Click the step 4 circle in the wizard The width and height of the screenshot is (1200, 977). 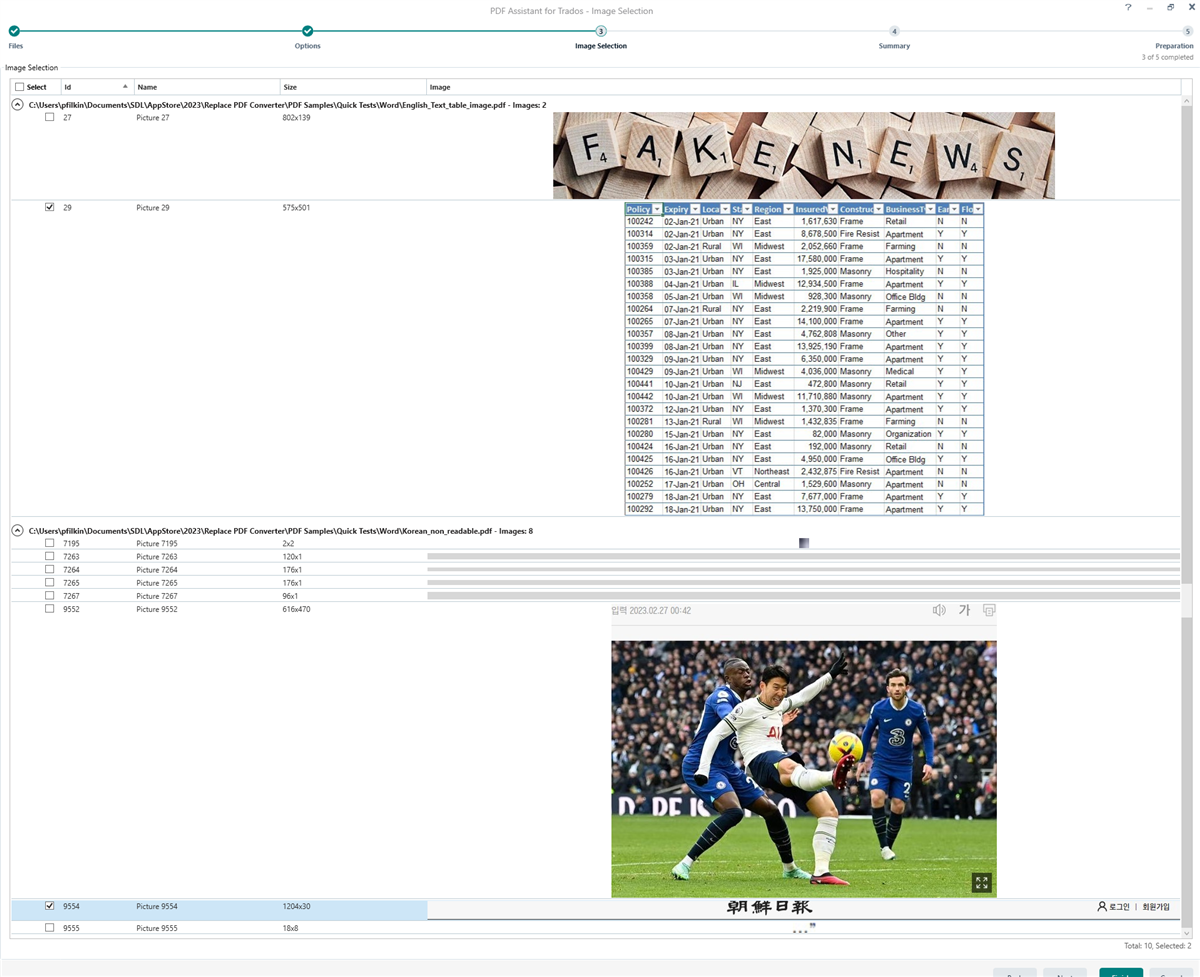[894, 31]
